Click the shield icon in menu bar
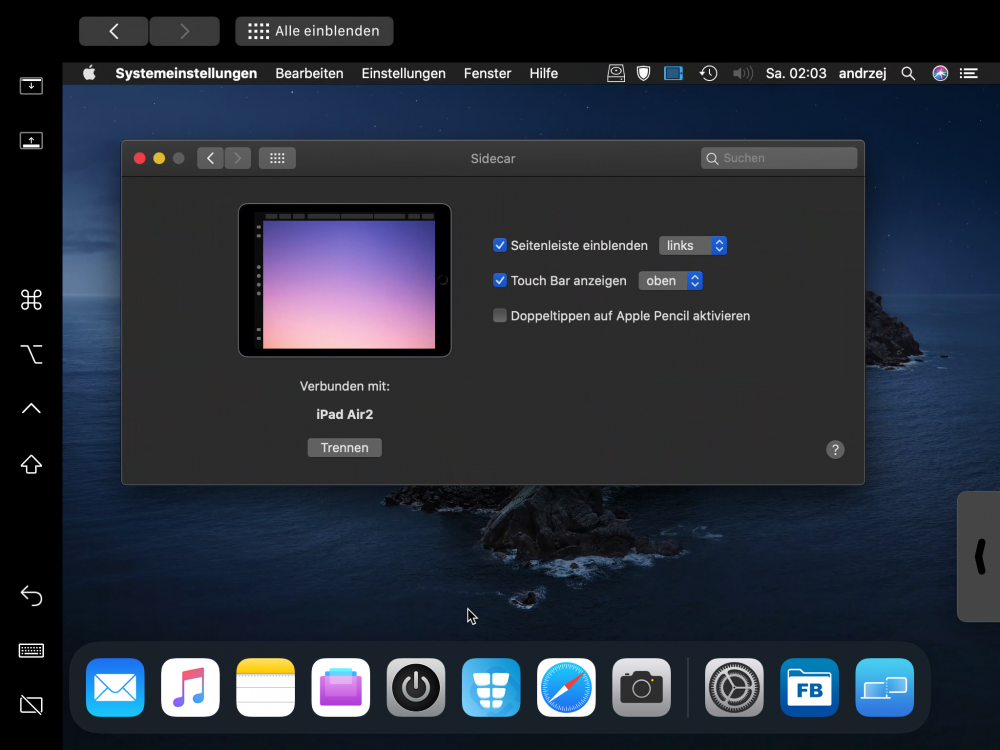1000x750 pixels. pyautogui.click(x=643, y=73)
